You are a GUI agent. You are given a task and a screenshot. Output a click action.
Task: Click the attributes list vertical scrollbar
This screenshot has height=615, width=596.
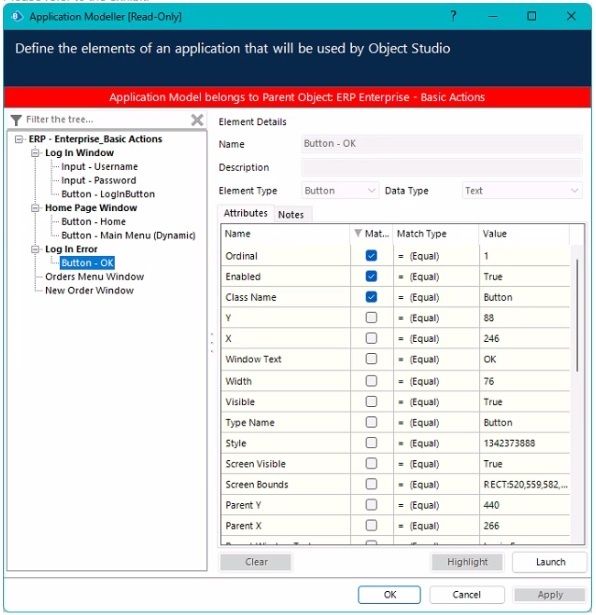click(577, 315)
